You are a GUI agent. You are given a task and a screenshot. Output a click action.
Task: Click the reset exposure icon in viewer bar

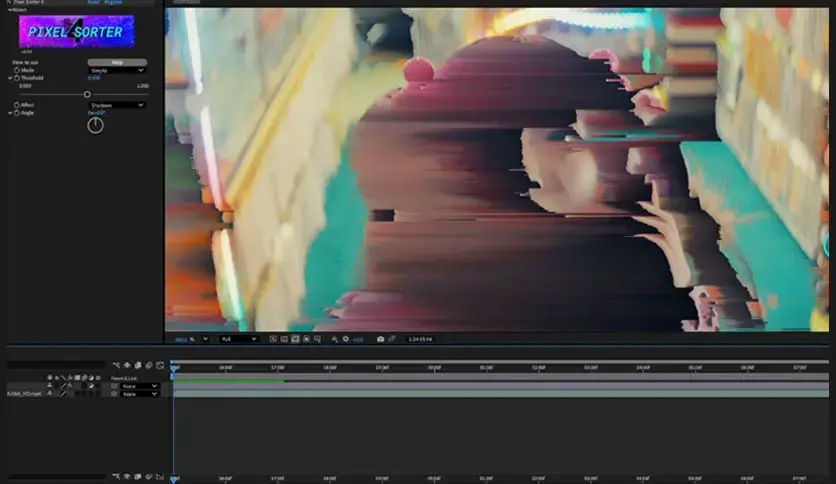(345, 339)
